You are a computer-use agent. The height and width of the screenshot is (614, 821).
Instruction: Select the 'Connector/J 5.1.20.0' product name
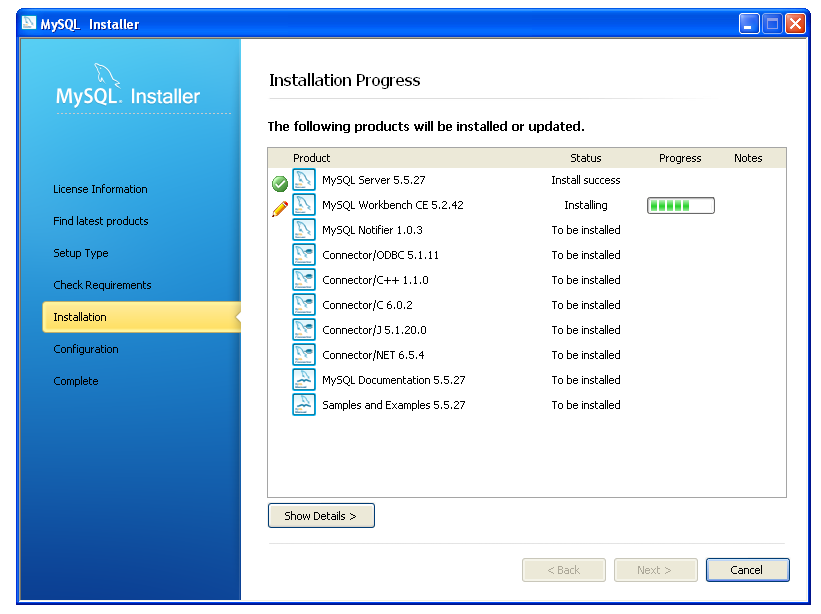(374, 330)
